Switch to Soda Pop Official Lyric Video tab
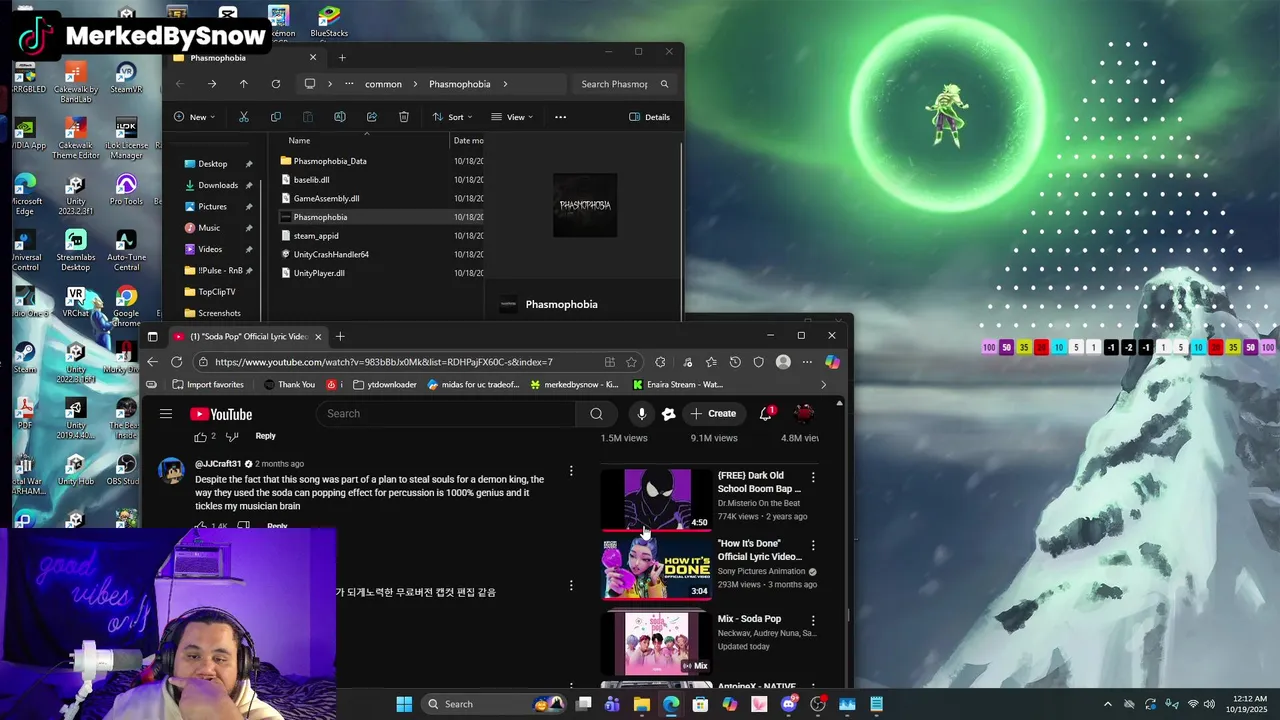Image resolution: width=1280 pixels, height=720 pixels. (249, 337)
